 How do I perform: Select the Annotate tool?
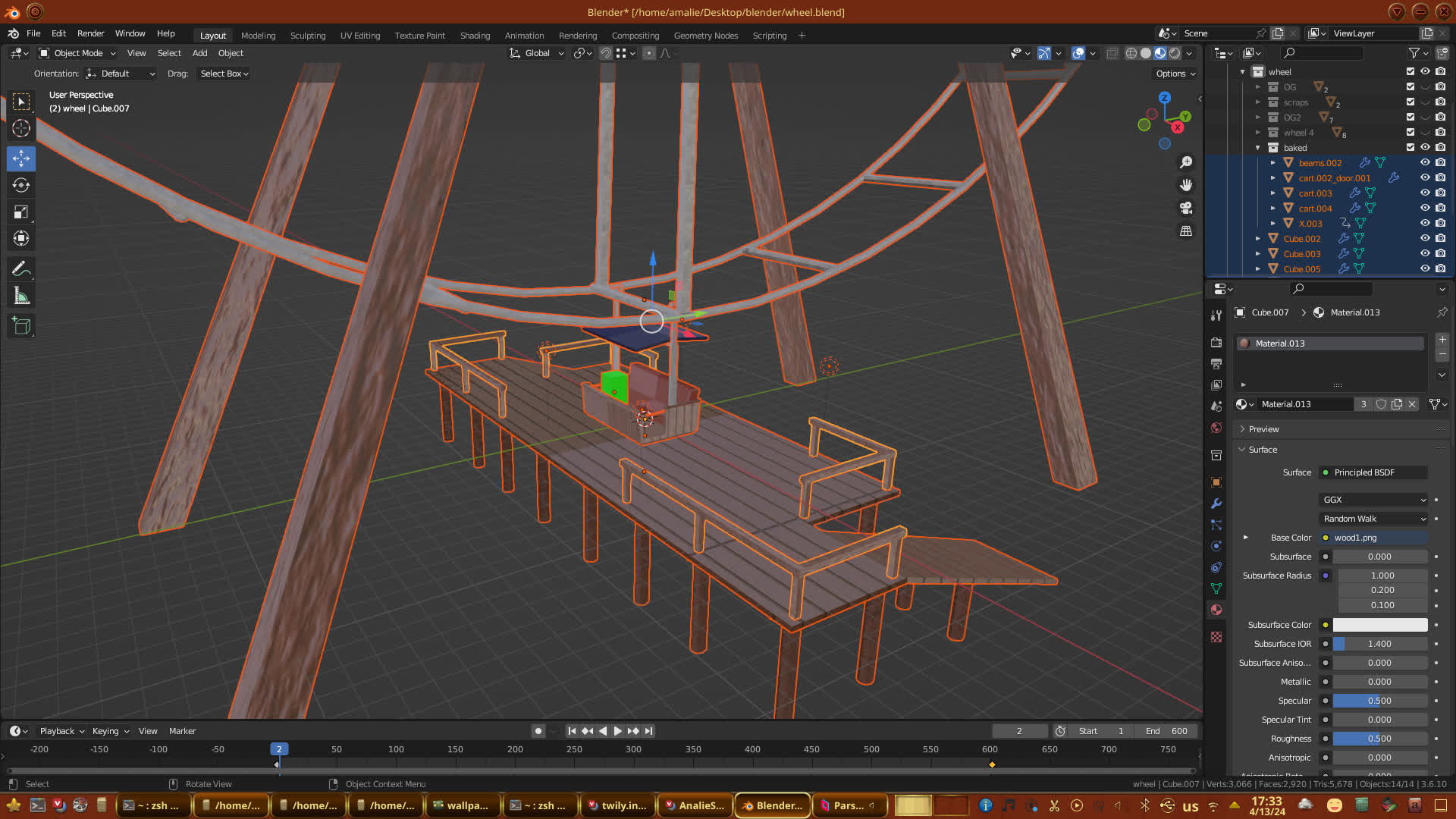[x=21, y=268]
